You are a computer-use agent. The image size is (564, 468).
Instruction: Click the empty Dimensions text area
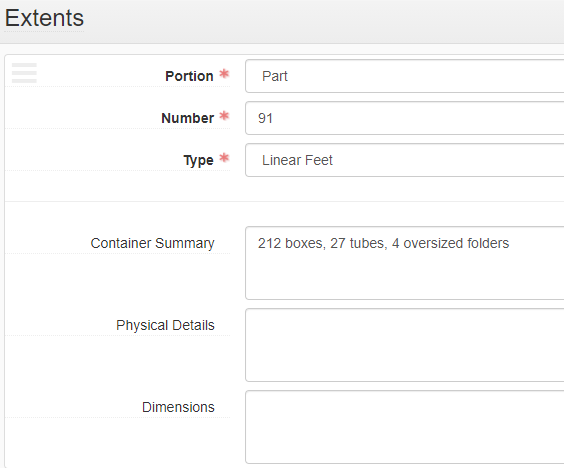(x=405, y=427)
